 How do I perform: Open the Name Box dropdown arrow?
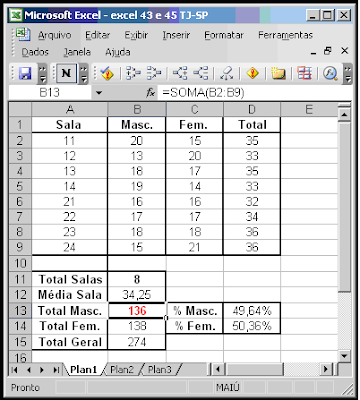(x=99, y=93)
